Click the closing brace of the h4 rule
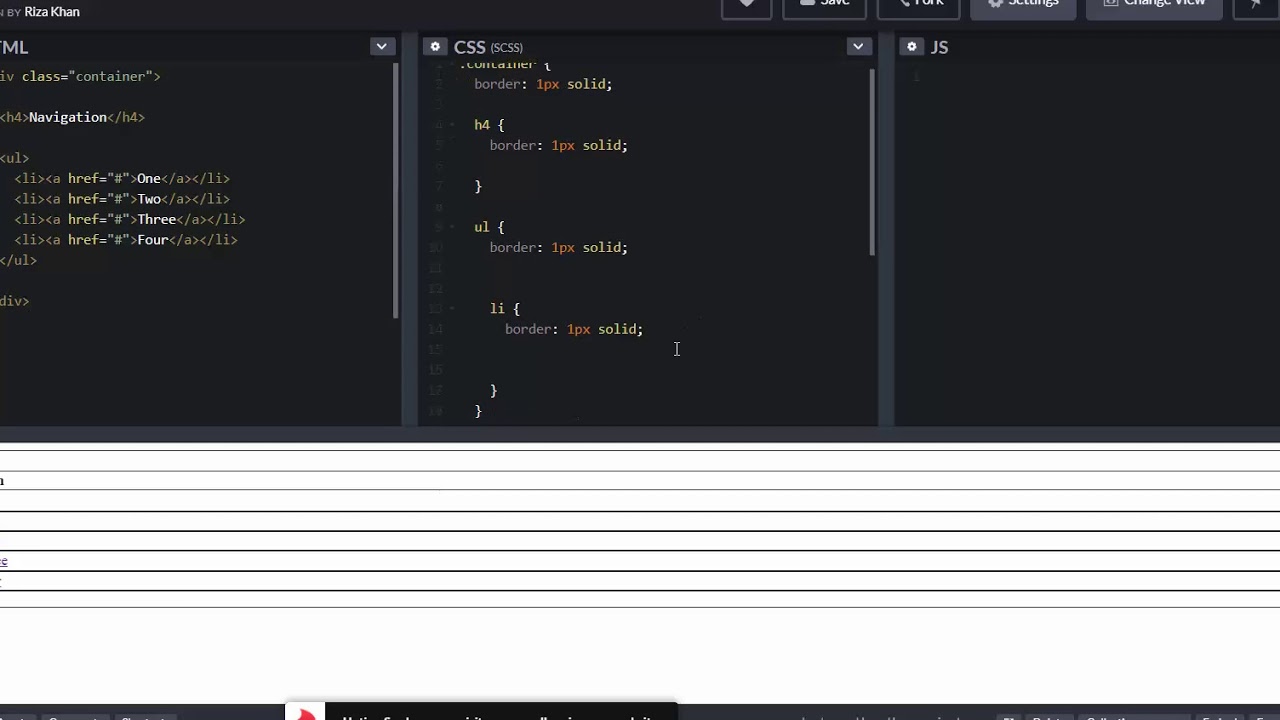Screen dimensions: 1280x720 478,186
